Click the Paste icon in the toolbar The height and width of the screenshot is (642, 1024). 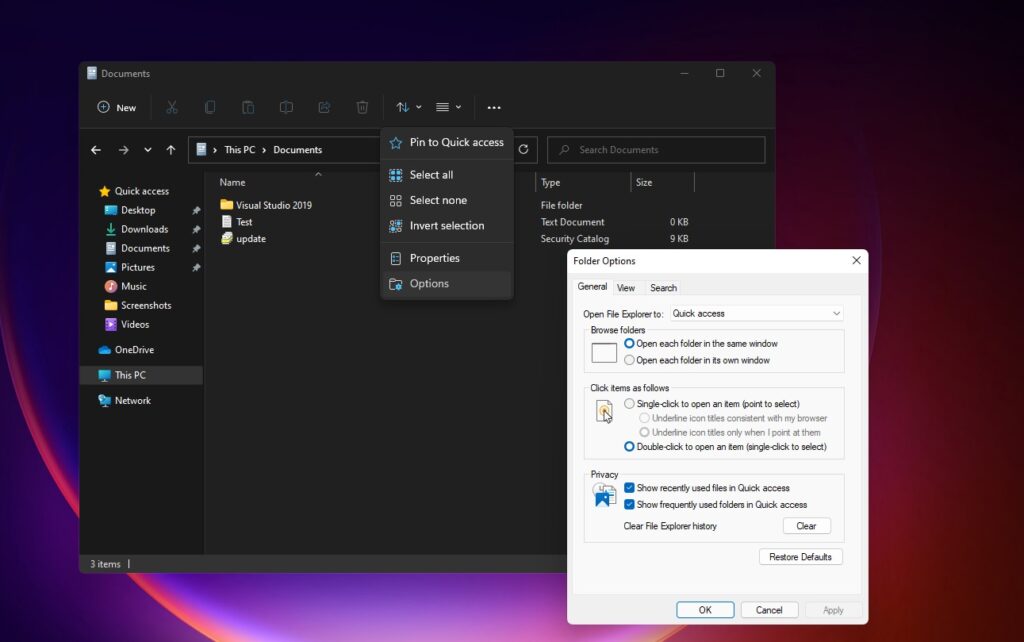[248, 107]
